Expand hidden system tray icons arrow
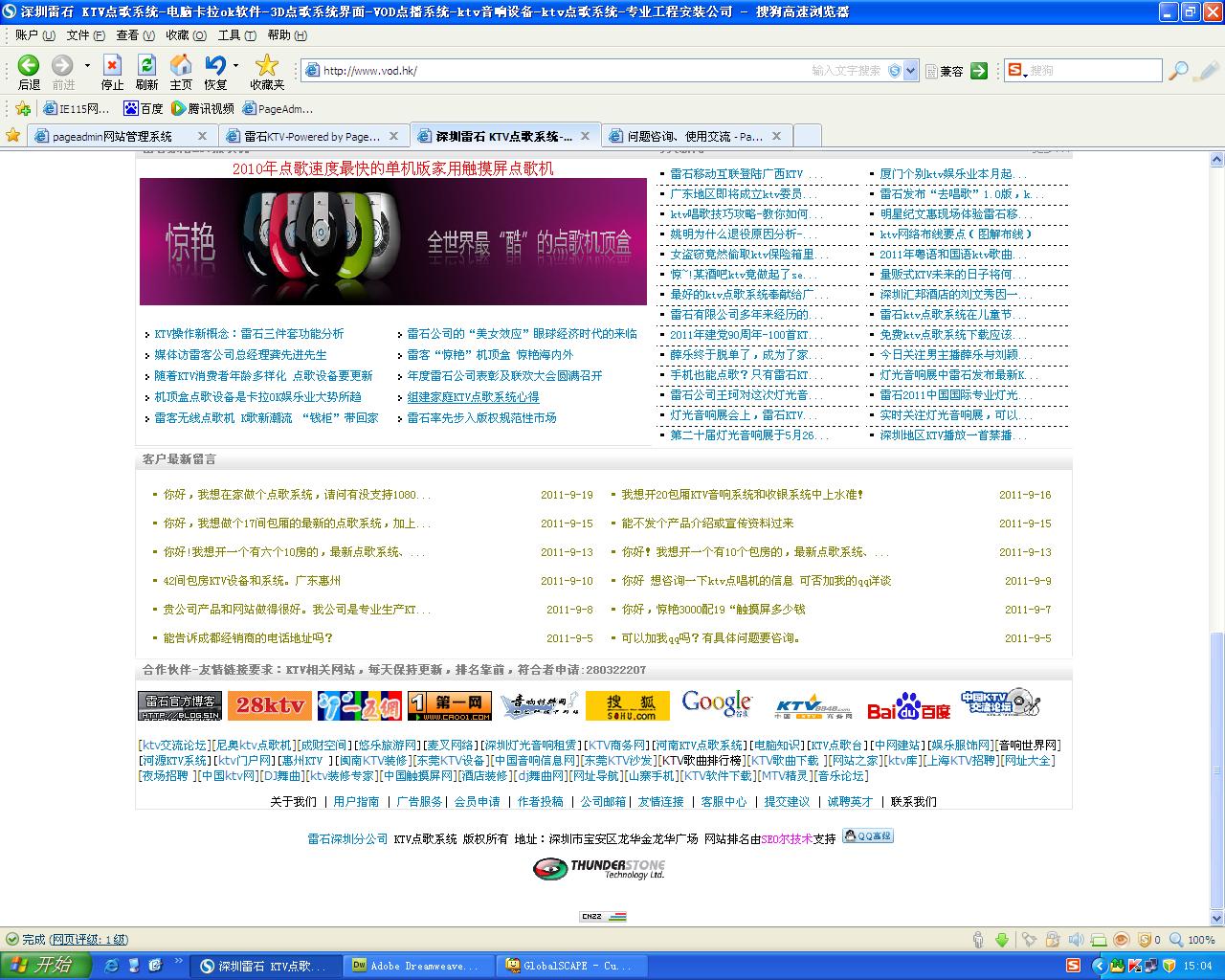The width and height of the screenshot is (1225, 980). coord(1099,966)
